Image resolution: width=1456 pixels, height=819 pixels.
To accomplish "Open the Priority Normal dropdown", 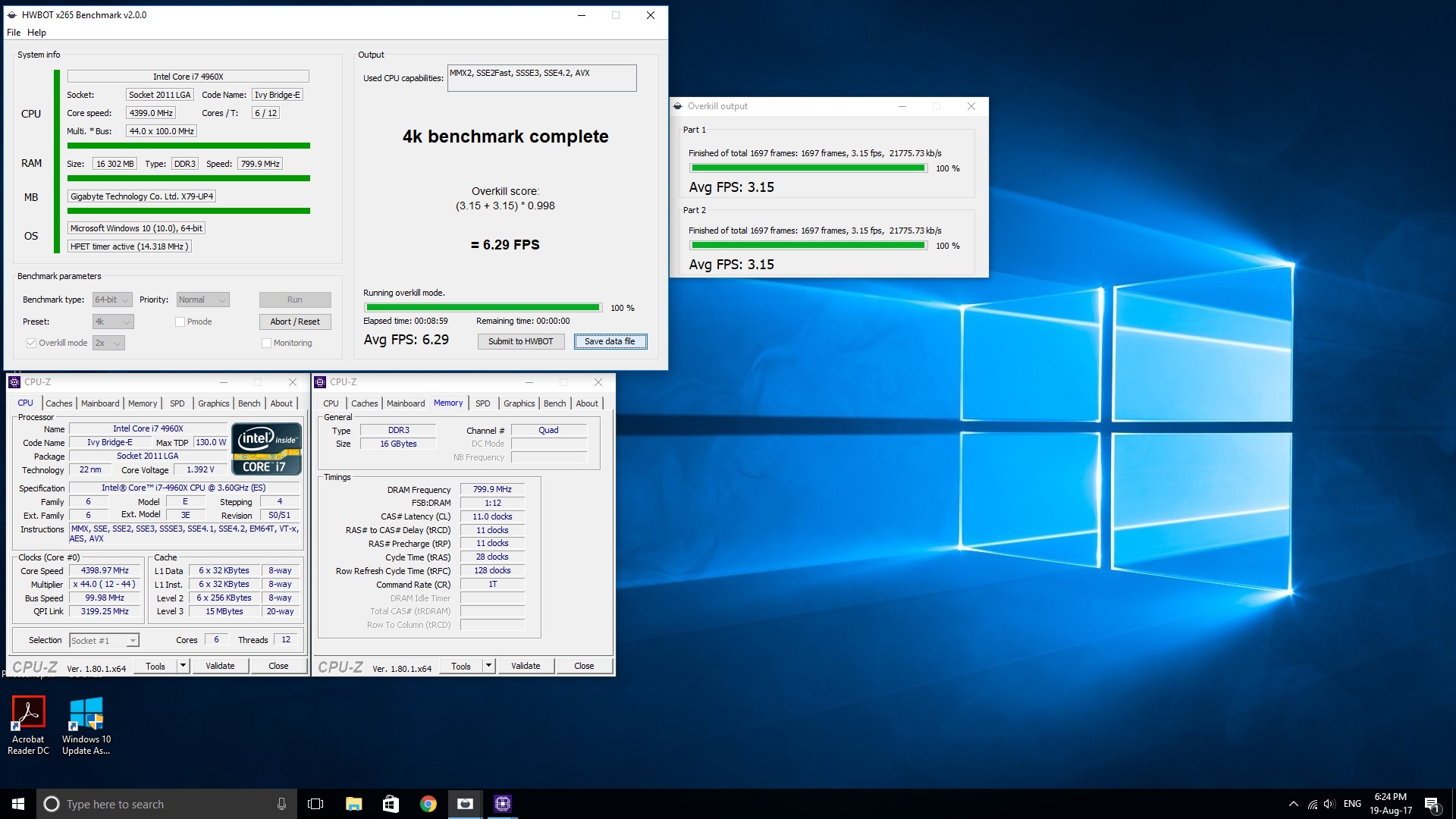I will (x=203, y=300).
